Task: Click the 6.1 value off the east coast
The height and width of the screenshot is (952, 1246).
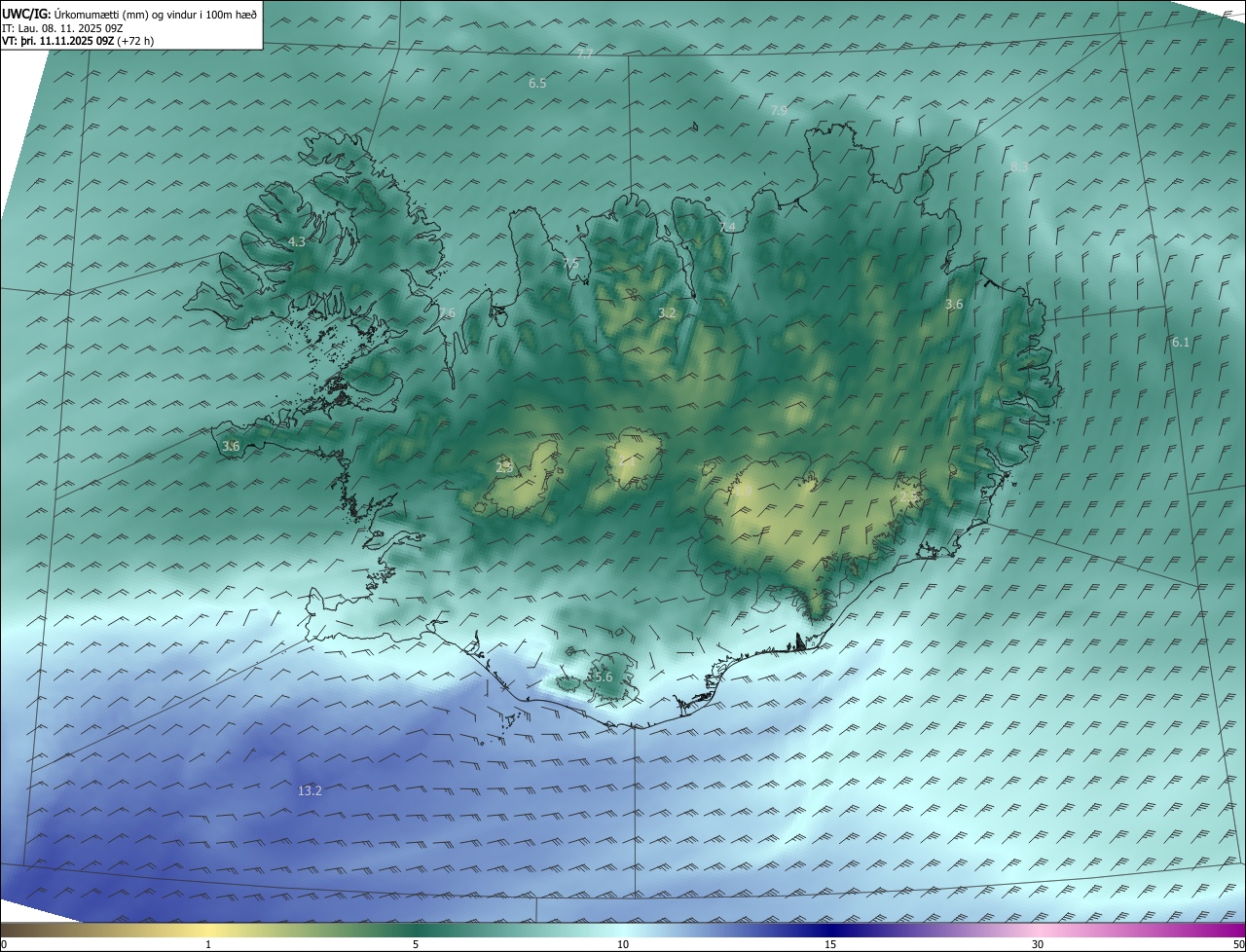Action: tap(1181, 342)
